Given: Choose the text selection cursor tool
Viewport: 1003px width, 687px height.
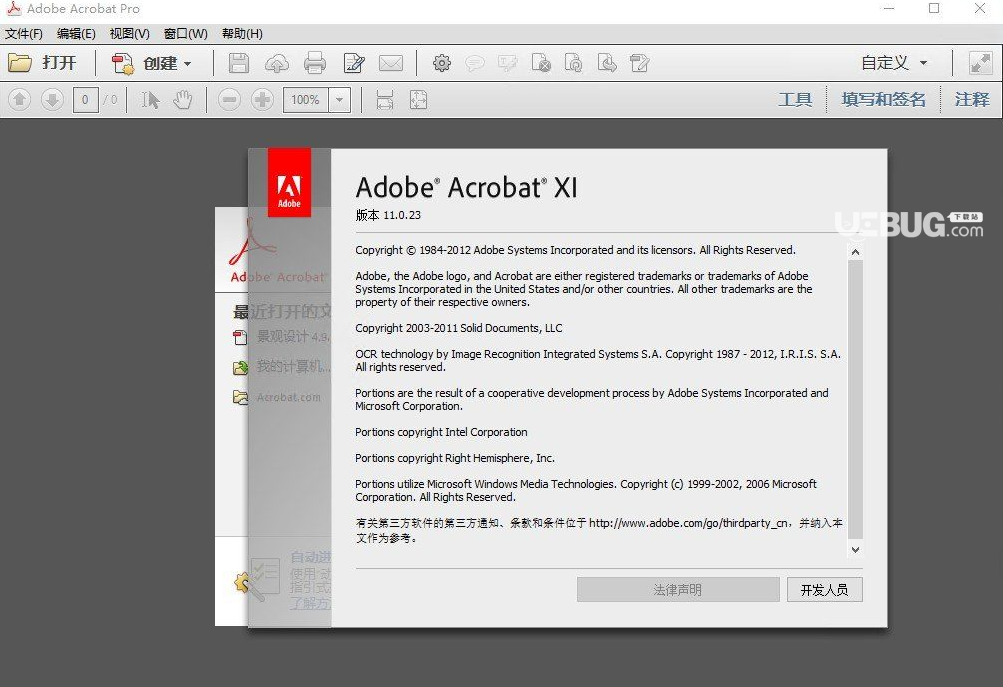Looking at the screenshot, I should point(150,100).
